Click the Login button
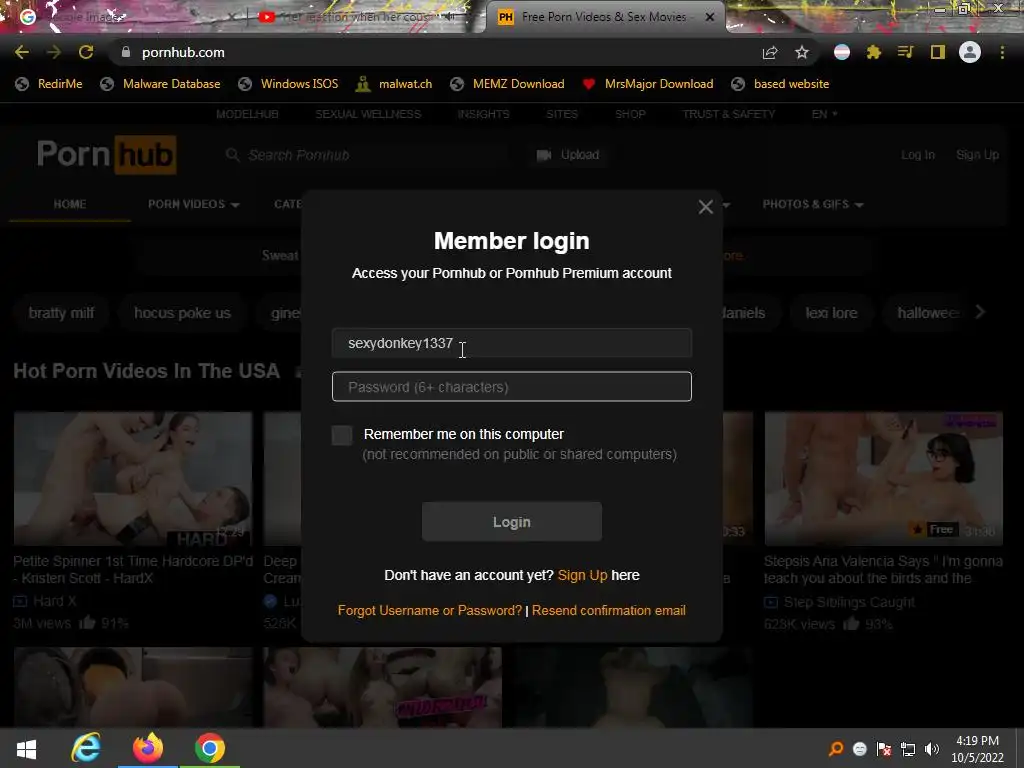Image resolution: width=1024 pixels, height=768 pixels. [511, 522]
